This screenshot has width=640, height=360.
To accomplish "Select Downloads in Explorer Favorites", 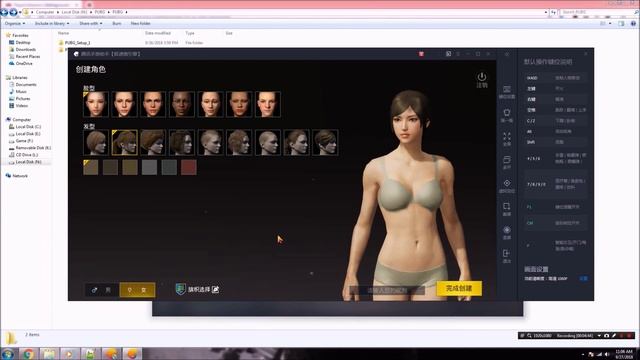I will tap(25, 49).
